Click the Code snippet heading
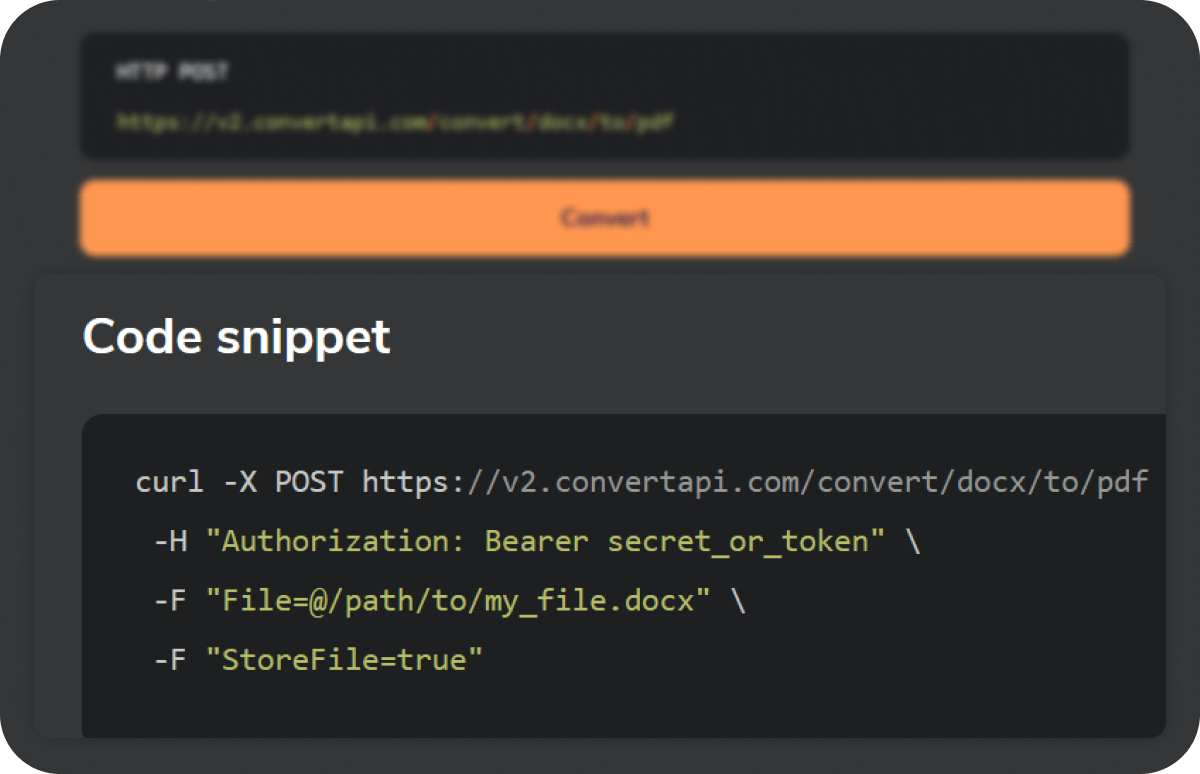1200x774 pixels. [236, 336]
